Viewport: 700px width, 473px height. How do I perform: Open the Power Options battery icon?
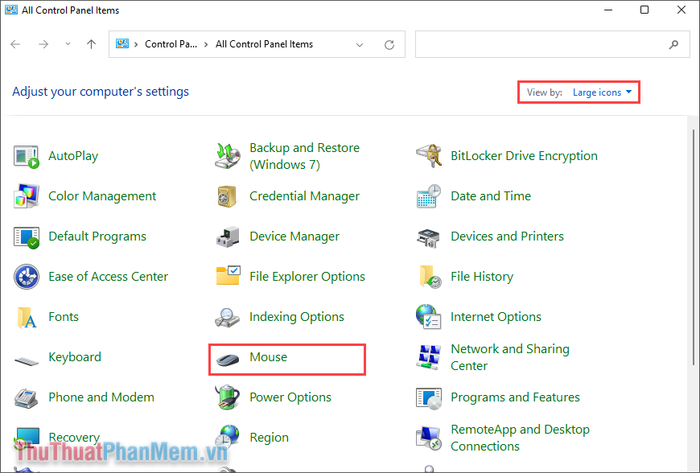tap(227, 397)
